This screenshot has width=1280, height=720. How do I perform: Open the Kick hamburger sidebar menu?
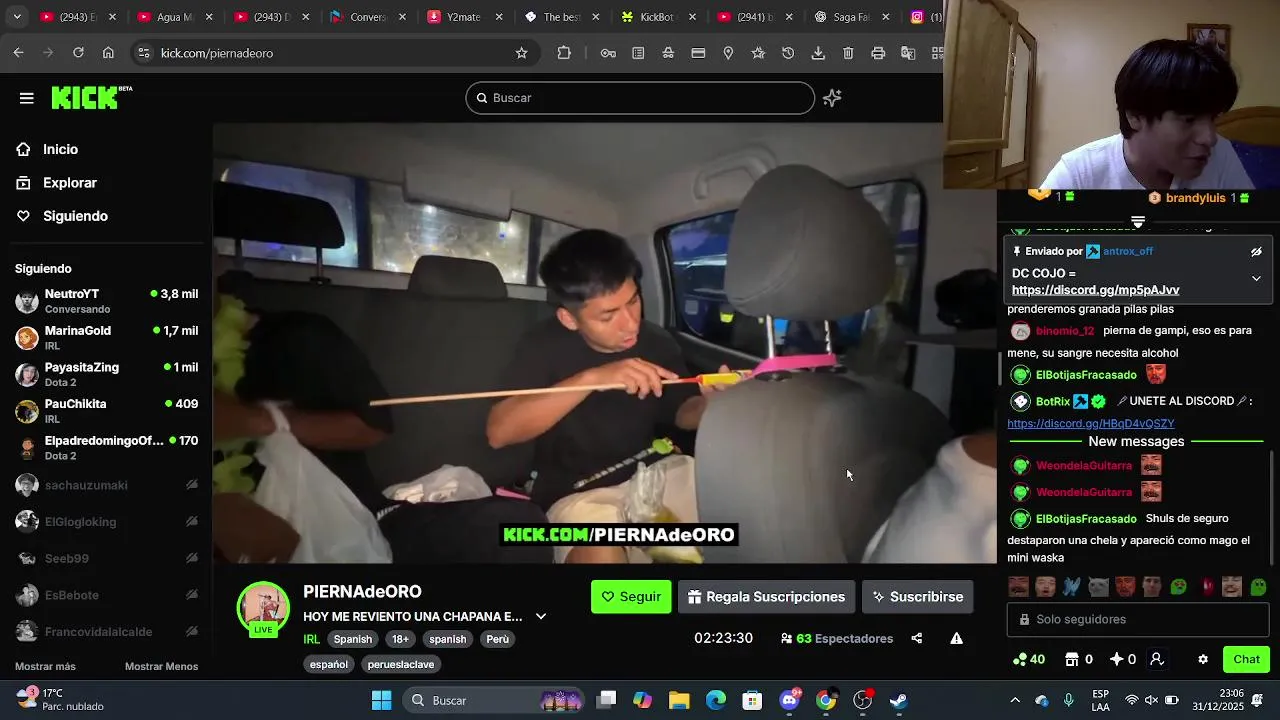coord(27,98)
